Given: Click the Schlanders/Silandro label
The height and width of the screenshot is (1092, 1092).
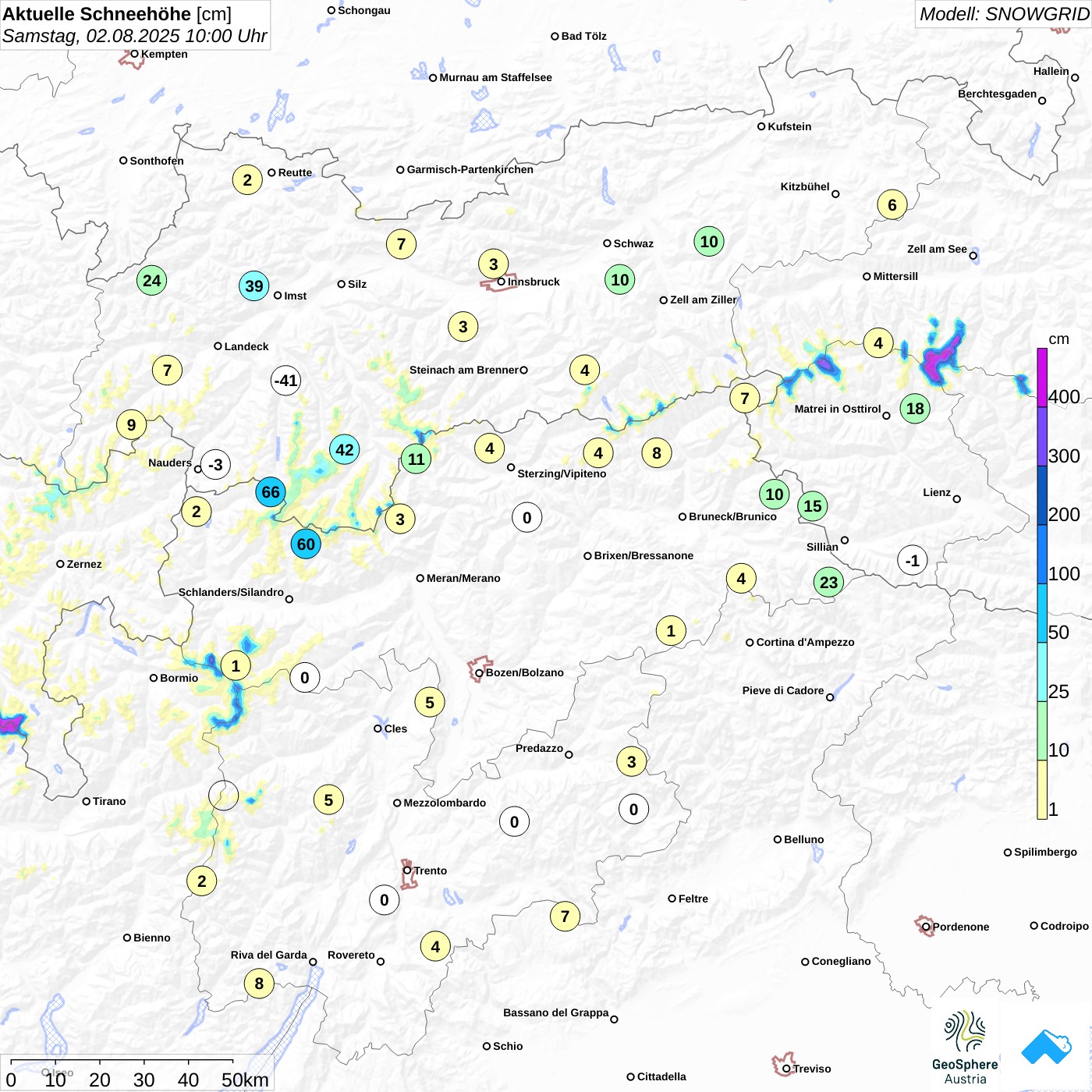Looking at the screenshot, I should (231, 592).
